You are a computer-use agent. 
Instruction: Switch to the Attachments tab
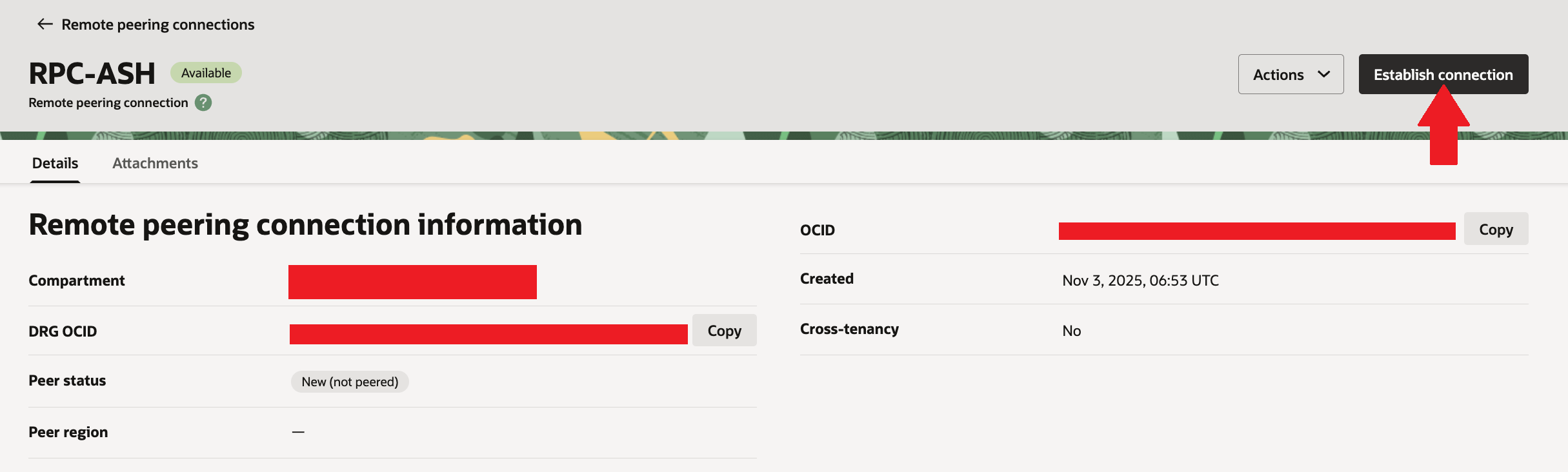(155, 163)
